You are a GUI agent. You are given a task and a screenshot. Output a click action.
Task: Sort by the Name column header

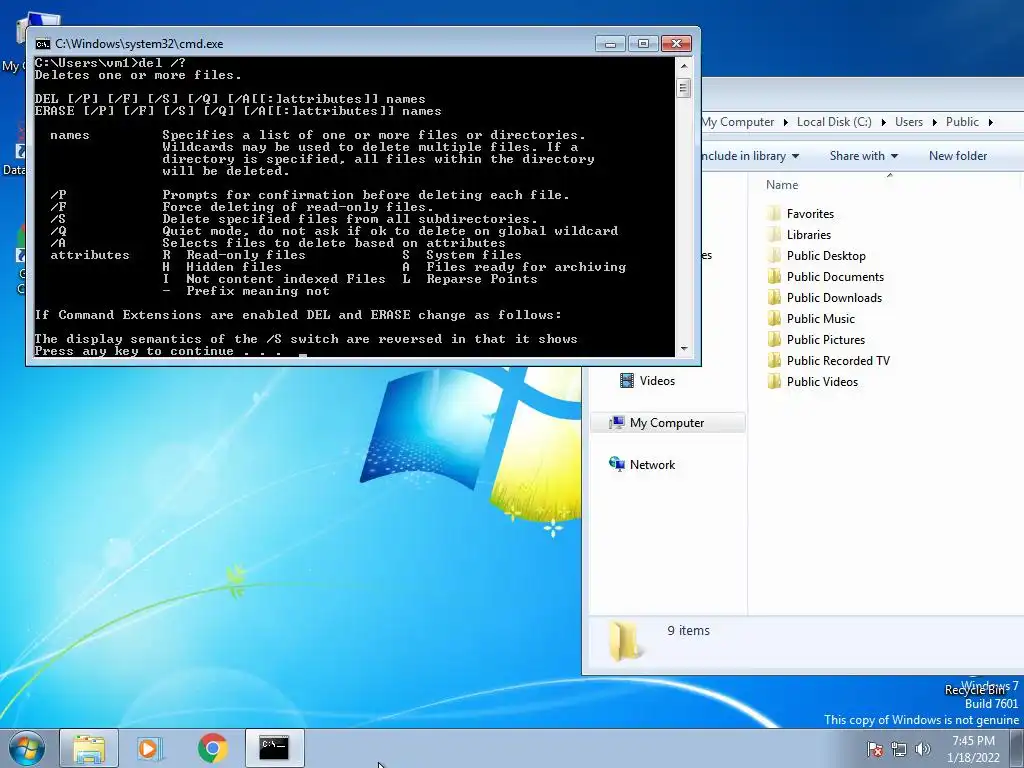(782, 185)
